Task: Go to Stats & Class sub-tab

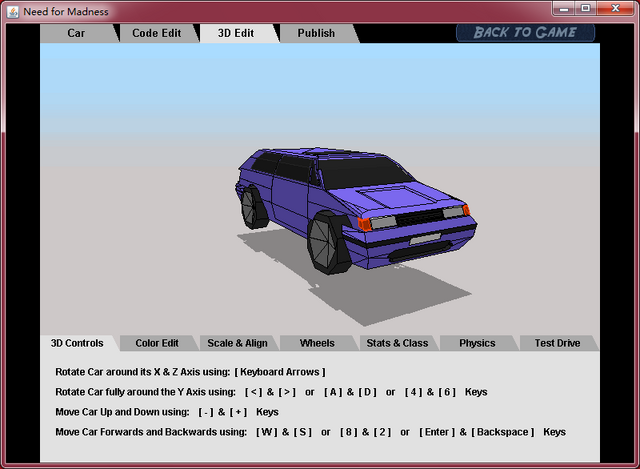Action: tap(397, 343)
